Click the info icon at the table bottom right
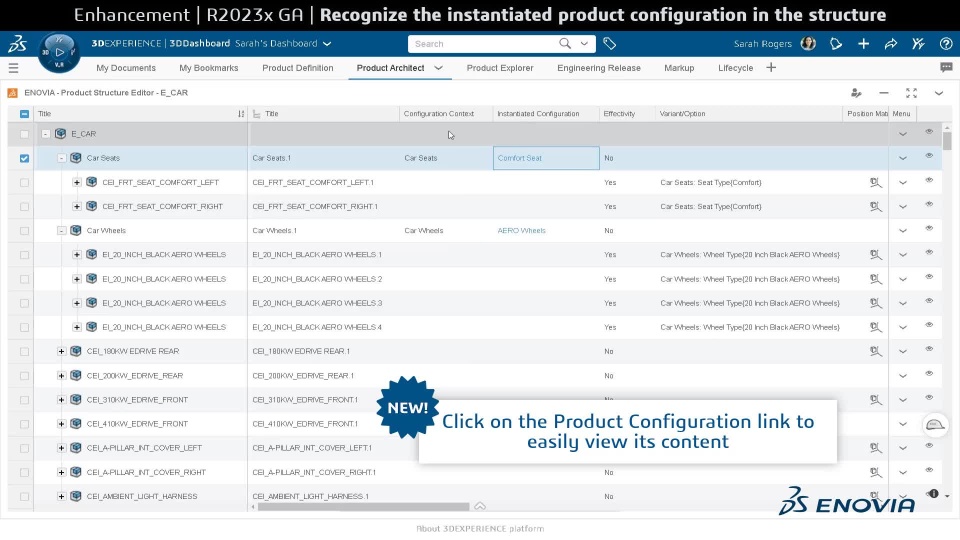 [x=933, y=493]
